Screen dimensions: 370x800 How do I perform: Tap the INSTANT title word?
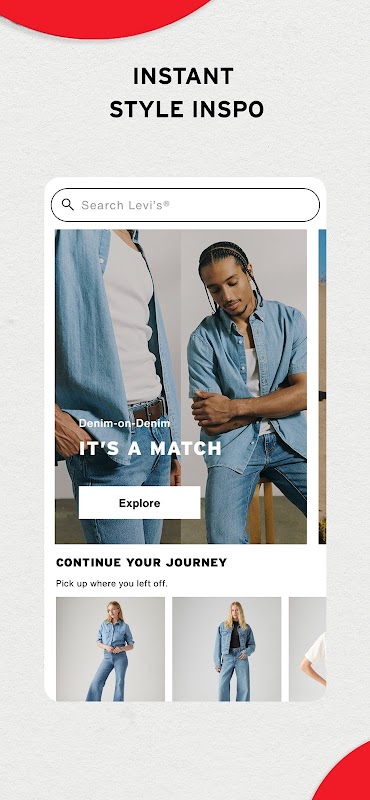pyautogui.click(x=183, y=77)
